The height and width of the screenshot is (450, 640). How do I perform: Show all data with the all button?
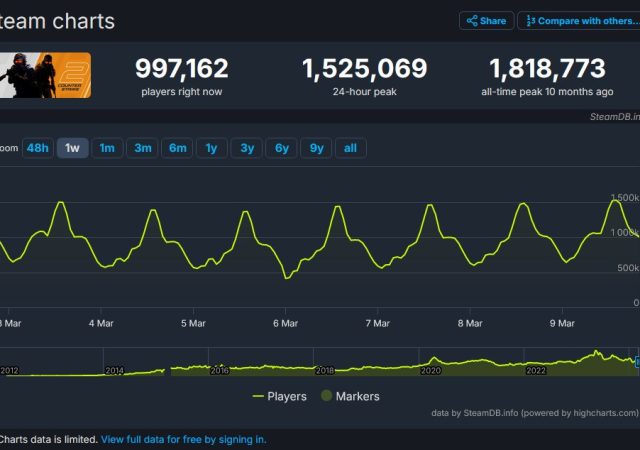(x=350, y=148)
